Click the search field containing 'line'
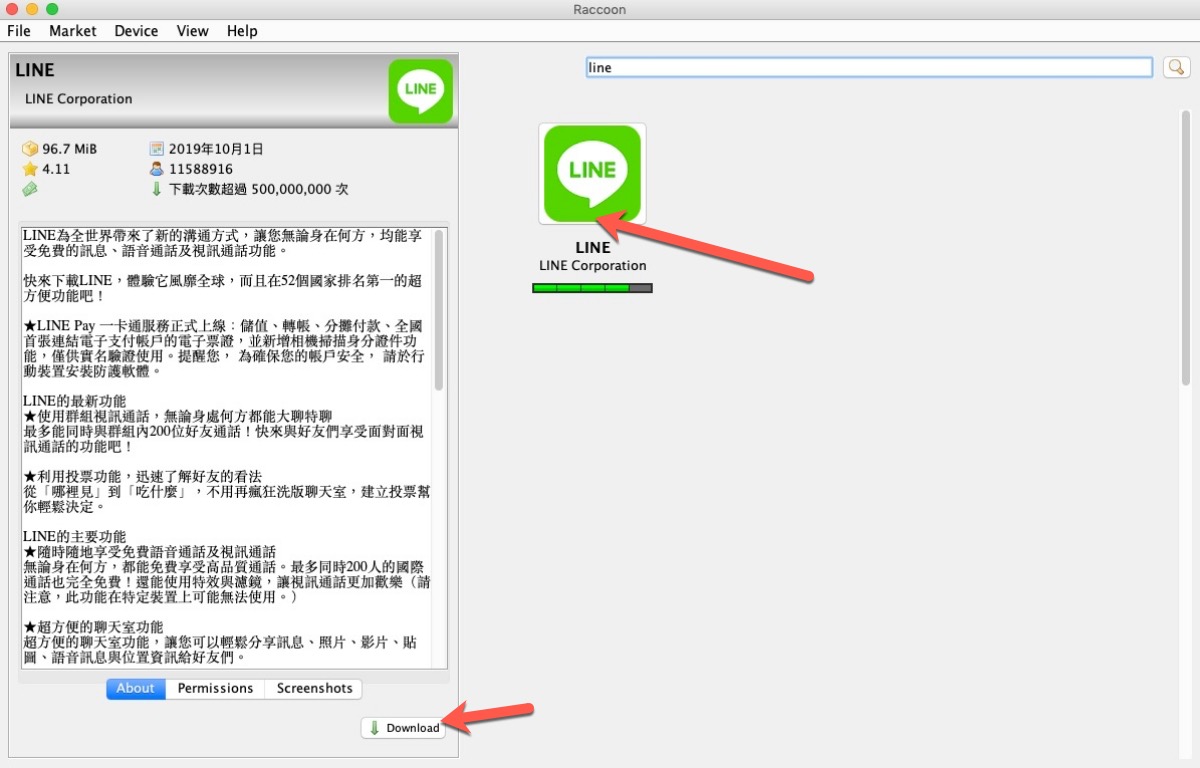 pos(869,67)
